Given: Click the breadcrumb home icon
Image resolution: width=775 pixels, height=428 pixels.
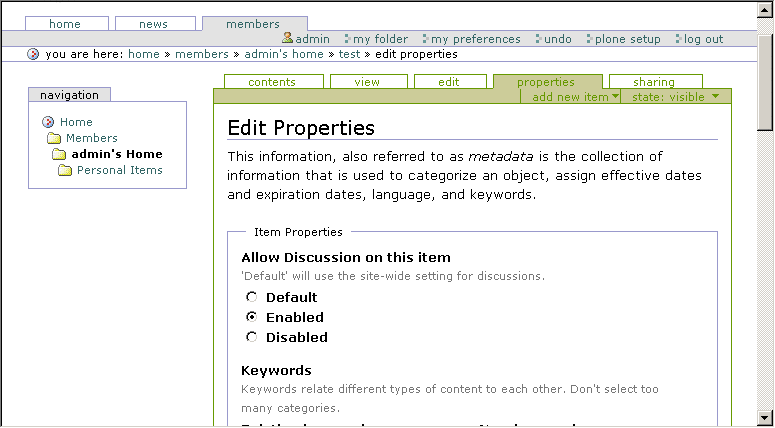Looking at the screenshot, I should tap(34, 54).
